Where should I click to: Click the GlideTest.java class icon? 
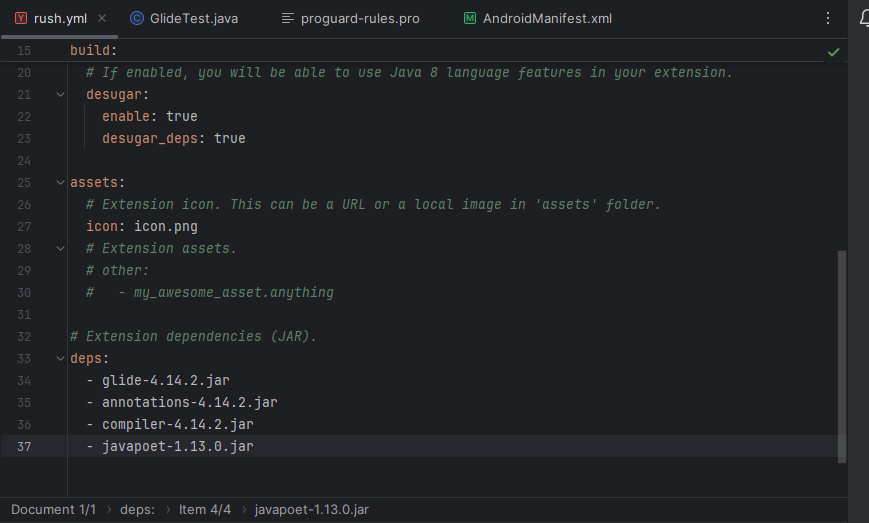tap(136, 18)
